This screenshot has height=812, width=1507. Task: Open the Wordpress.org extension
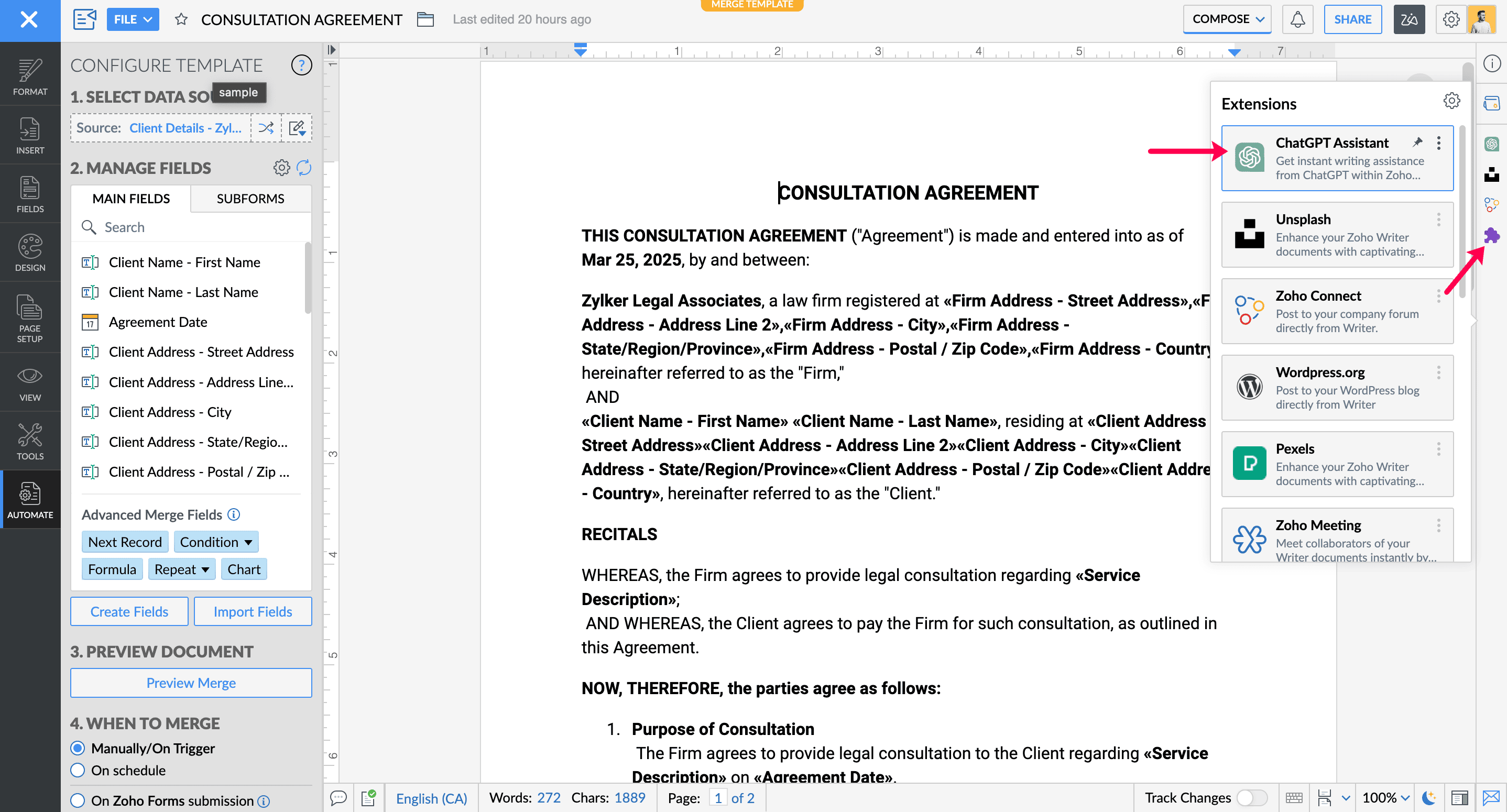click(x=1337, y=387)
